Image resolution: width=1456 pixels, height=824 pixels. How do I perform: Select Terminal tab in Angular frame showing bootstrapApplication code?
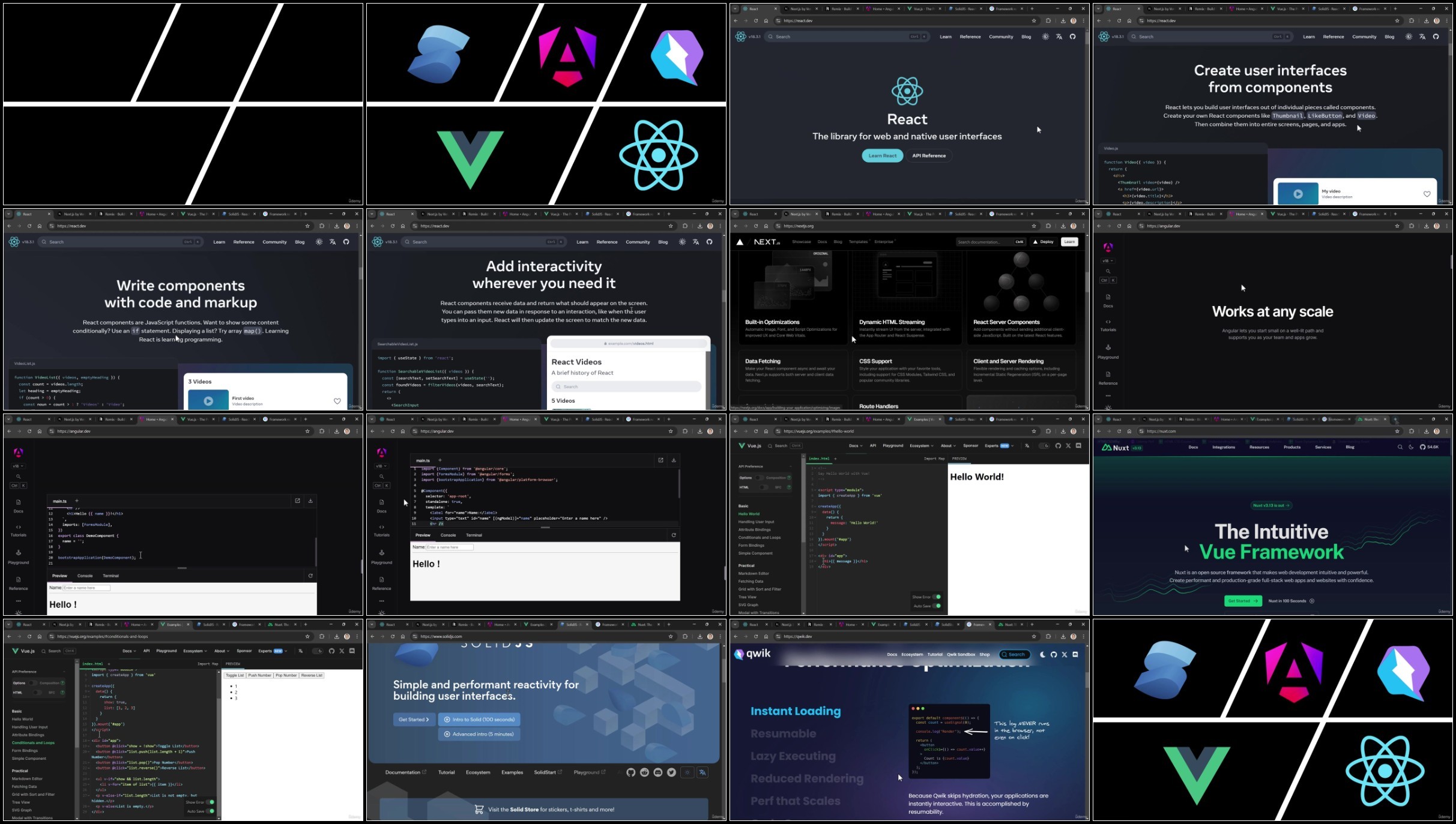click(110, 576)
